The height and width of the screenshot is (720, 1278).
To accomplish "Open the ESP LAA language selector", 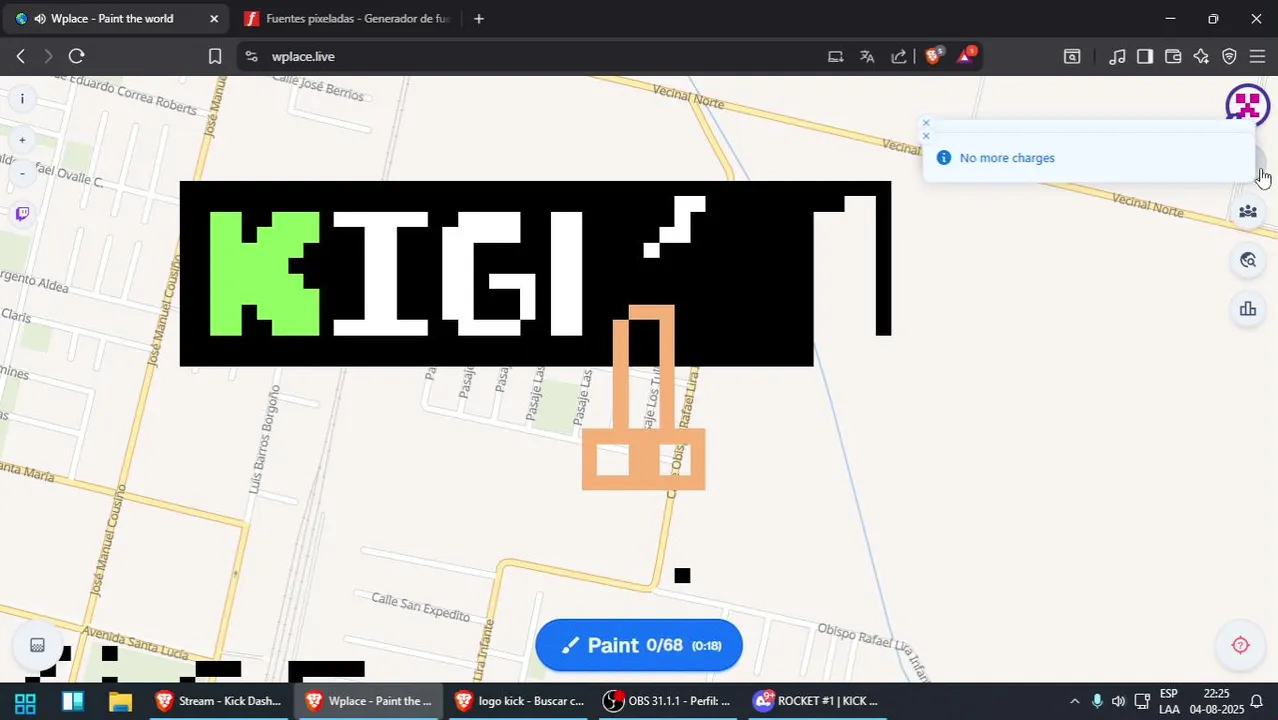I will [x=1169, y=701].
